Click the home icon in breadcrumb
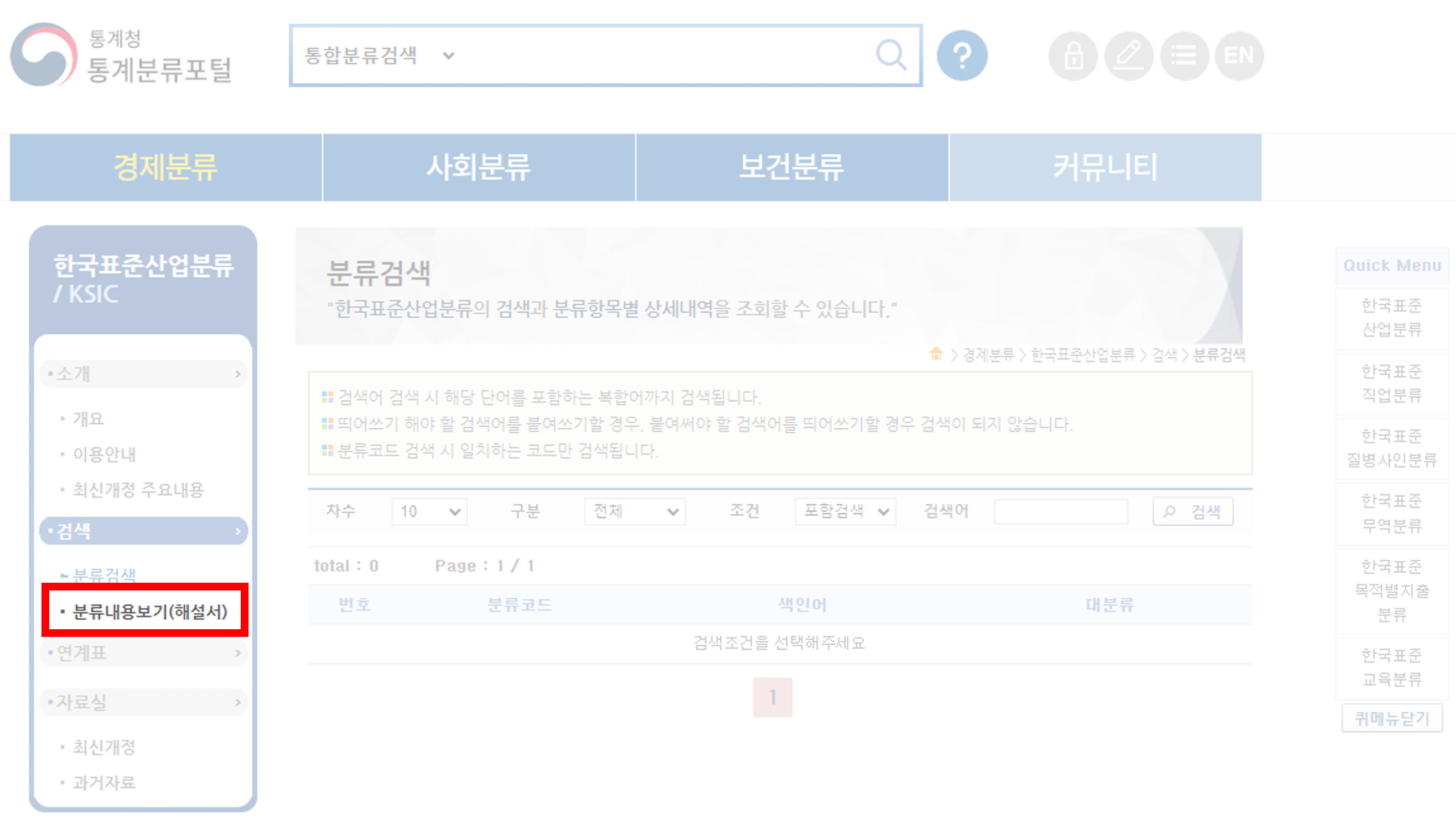Screen dimensions: 1456x819 (x=936, y=354)
